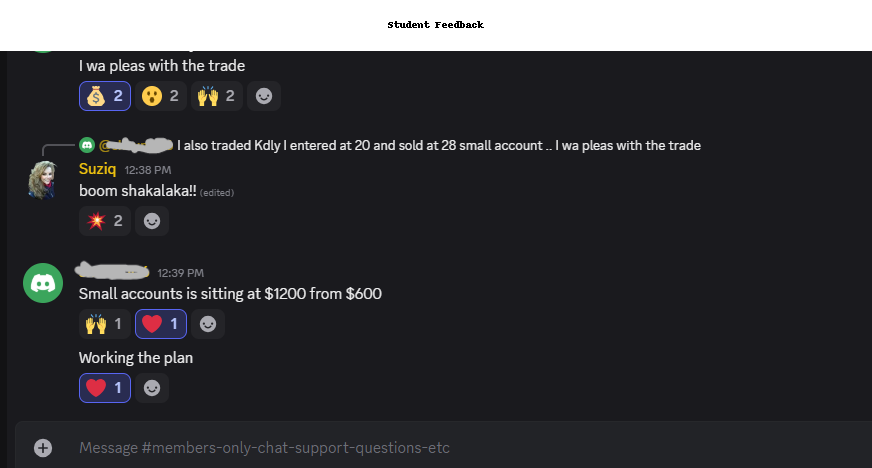Toggle raised hands reaction with count 2
872x468 pixels.
[x=217, y=96]
